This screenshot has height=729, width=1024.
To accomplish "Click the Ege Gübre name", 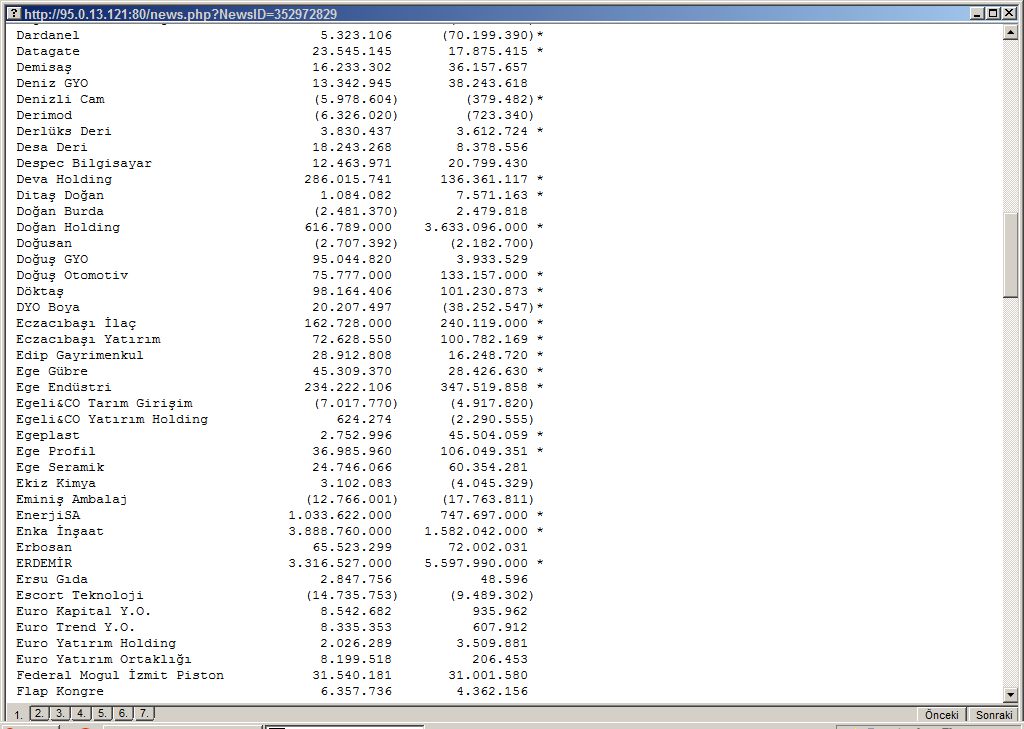I will [52, 371].
